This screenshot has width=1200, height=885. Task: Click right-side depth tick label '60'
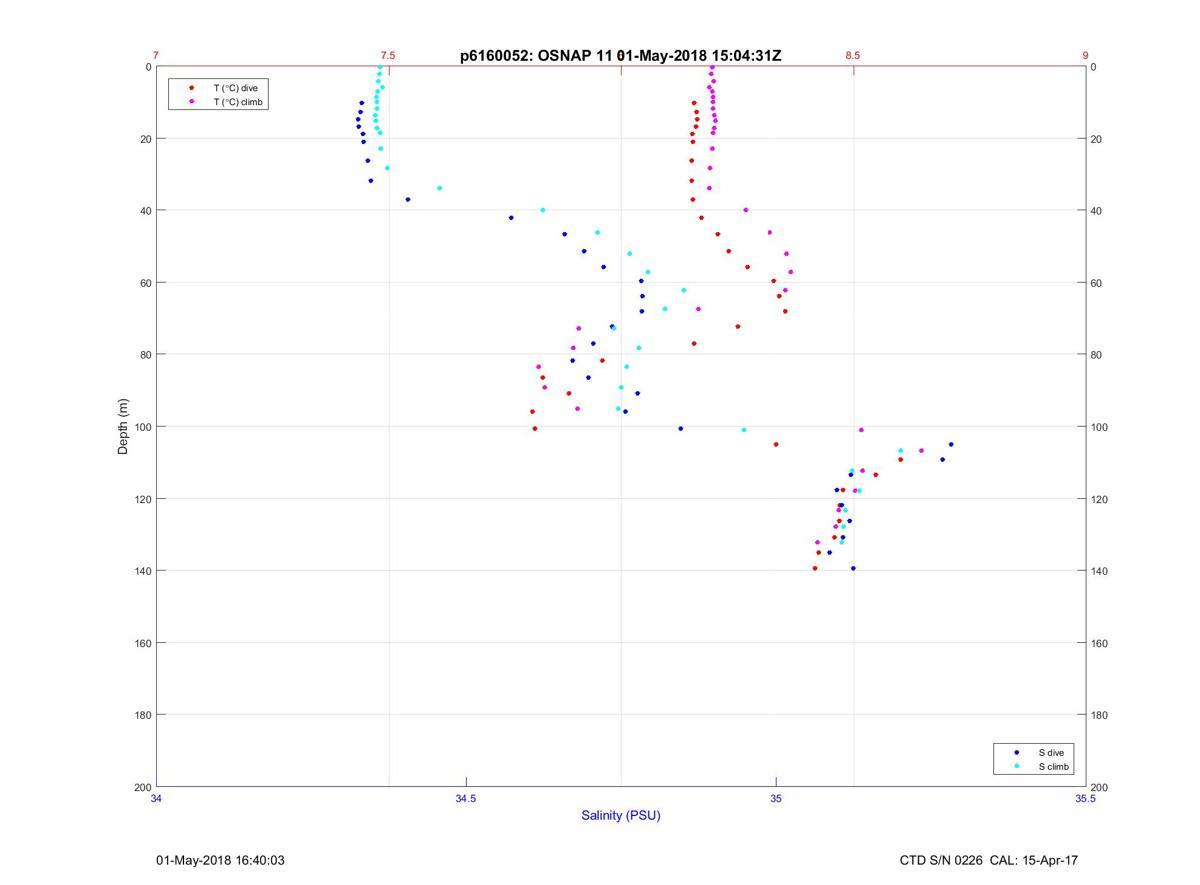pos(1096,283)
